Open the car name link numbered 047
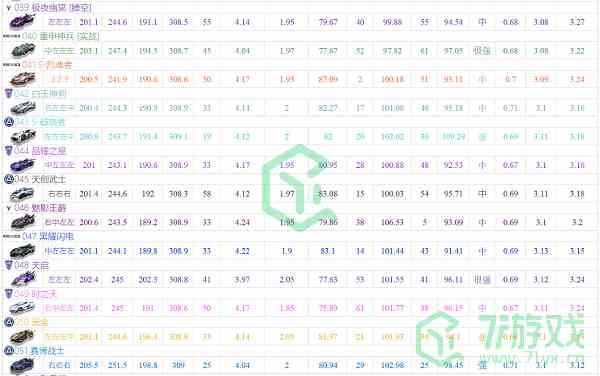The height and width of the screenshot is (376, 600). coord(48,236)
